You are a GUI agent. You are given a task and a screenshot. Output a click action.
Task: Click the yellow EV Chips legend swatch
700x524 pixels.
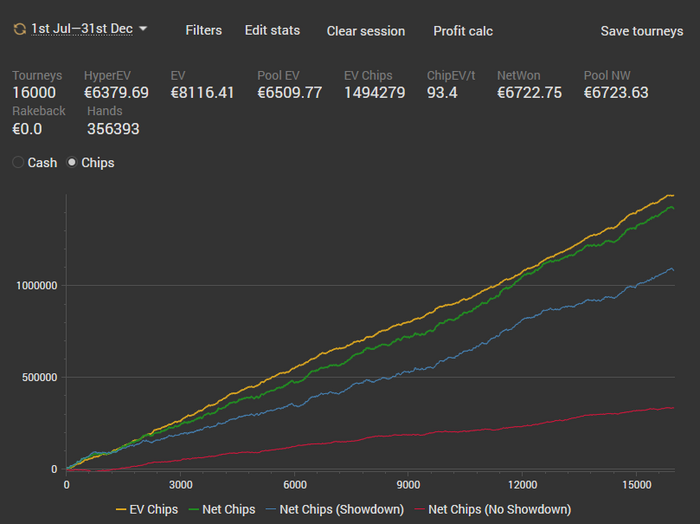point(121,509)
